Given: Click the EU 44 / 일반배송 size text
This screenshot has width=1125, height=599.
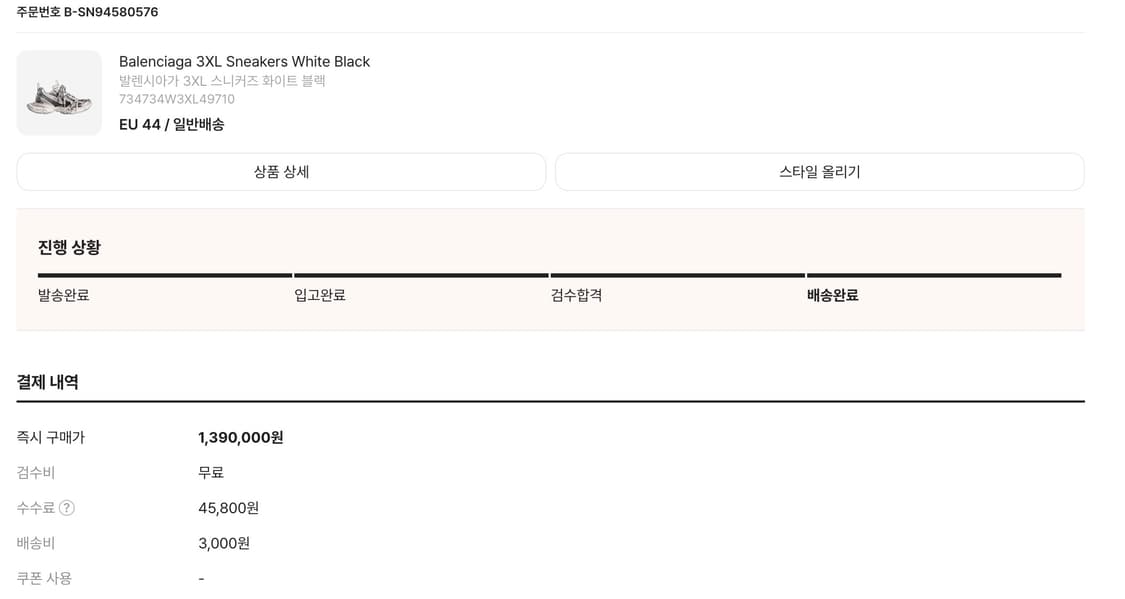Looking at the screenshot, I should point(172,124).
